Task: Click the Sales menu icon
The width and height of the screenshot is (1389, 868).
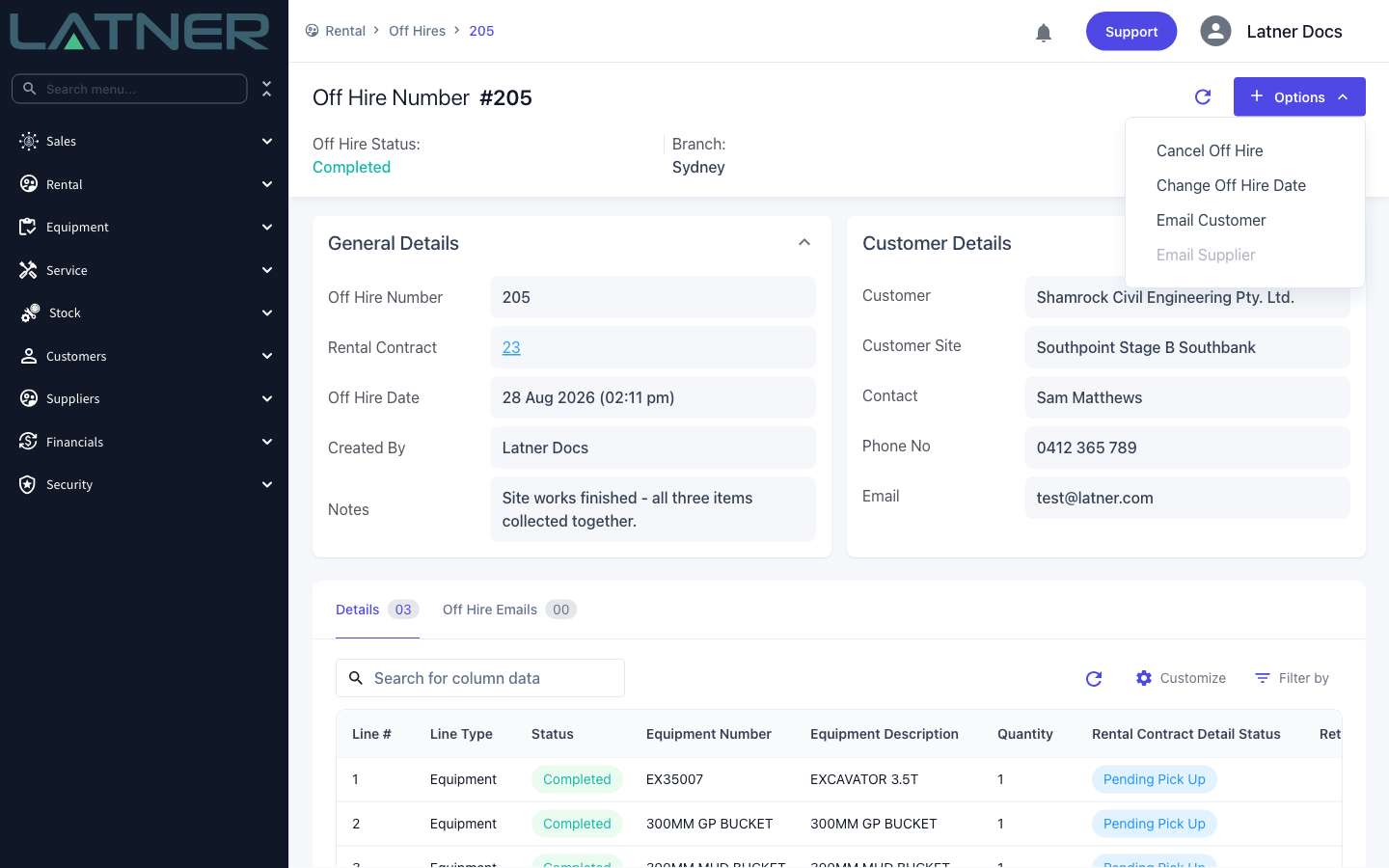Action: pos(28,141)
